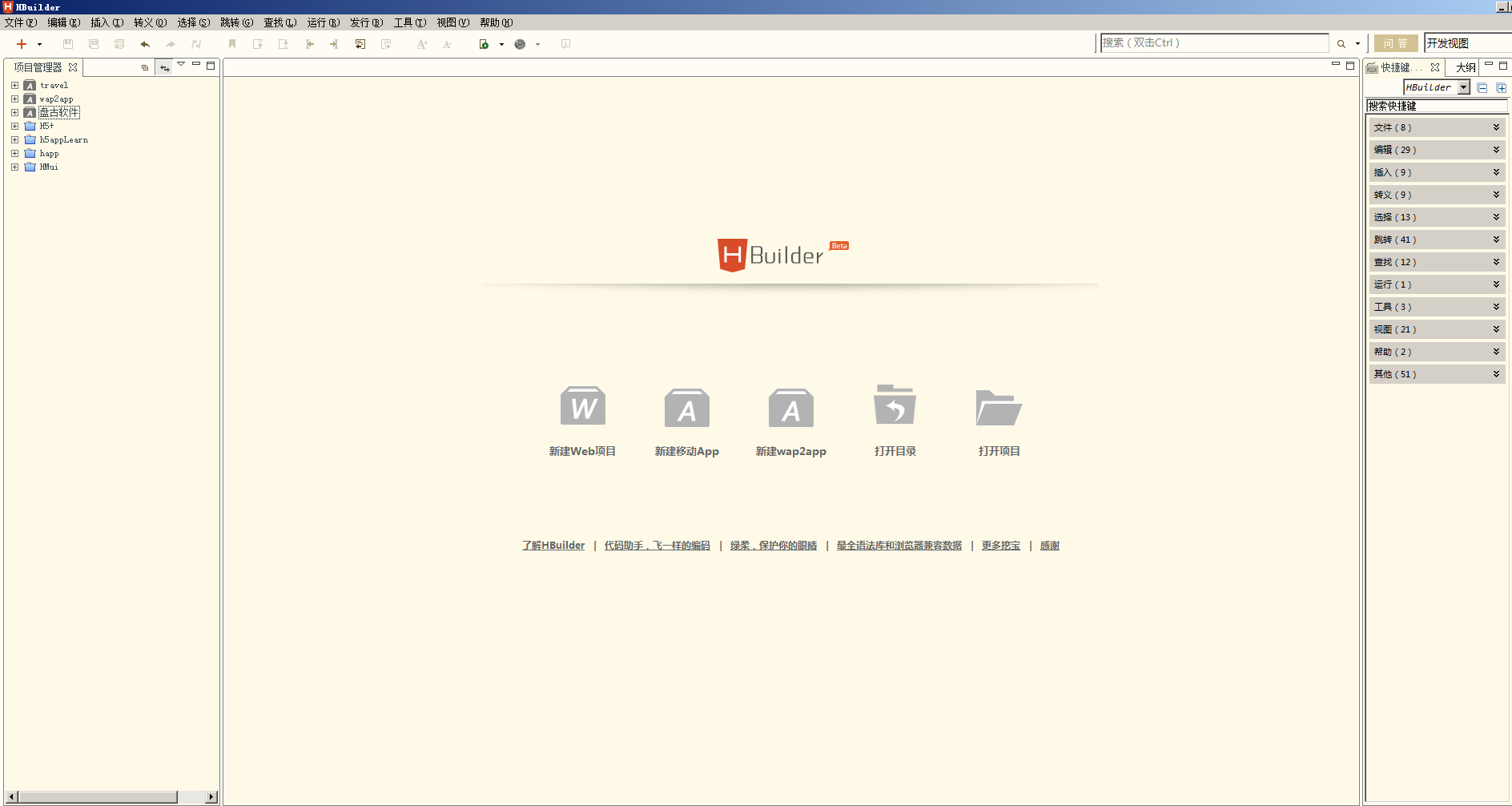Screen dimensions: 1512x806
Task: Open the 了解HBuilder link
Action: 553,546
